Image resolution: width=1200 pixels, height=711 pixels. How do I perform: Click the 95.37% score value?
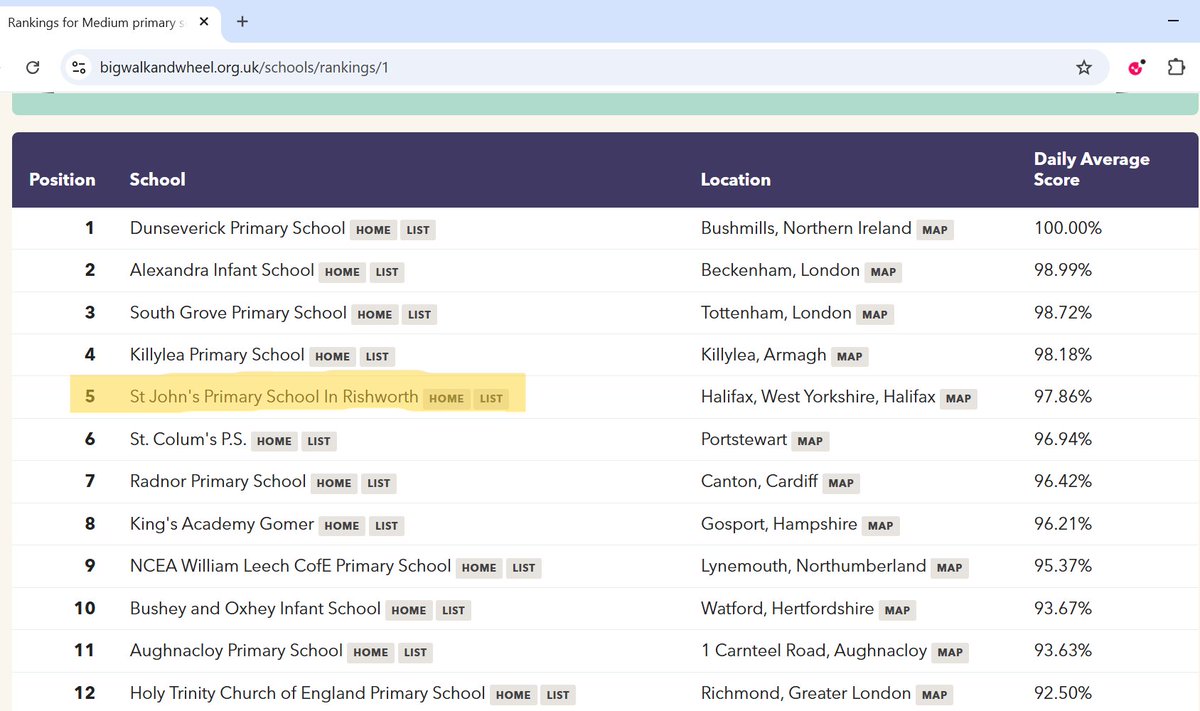[x=1063, y=565]
